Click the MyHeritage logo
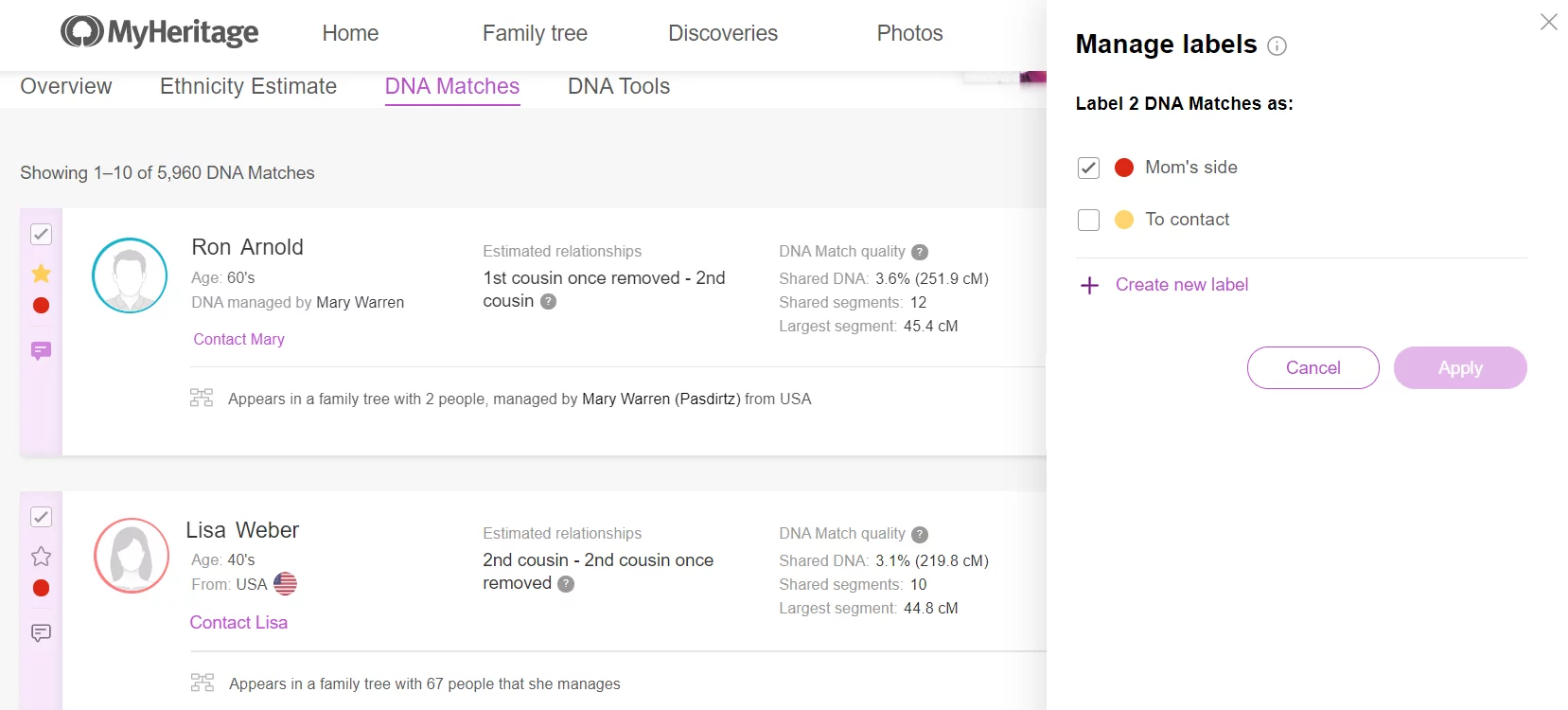The image size is (1568, 710). pyautogui.click(x=159, y=32)
